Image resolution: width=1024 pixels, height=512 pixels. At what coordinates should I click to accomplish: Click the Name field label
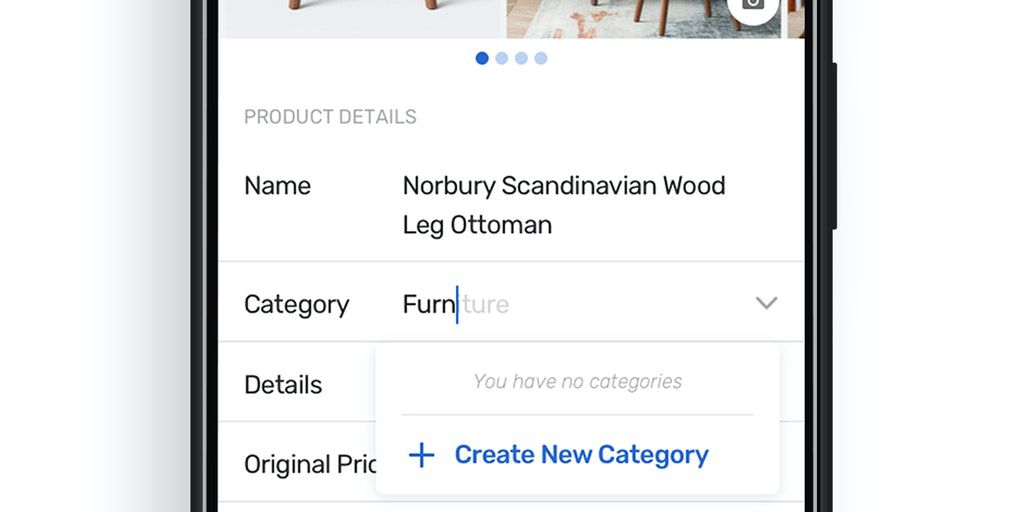(x=277, y=186)
